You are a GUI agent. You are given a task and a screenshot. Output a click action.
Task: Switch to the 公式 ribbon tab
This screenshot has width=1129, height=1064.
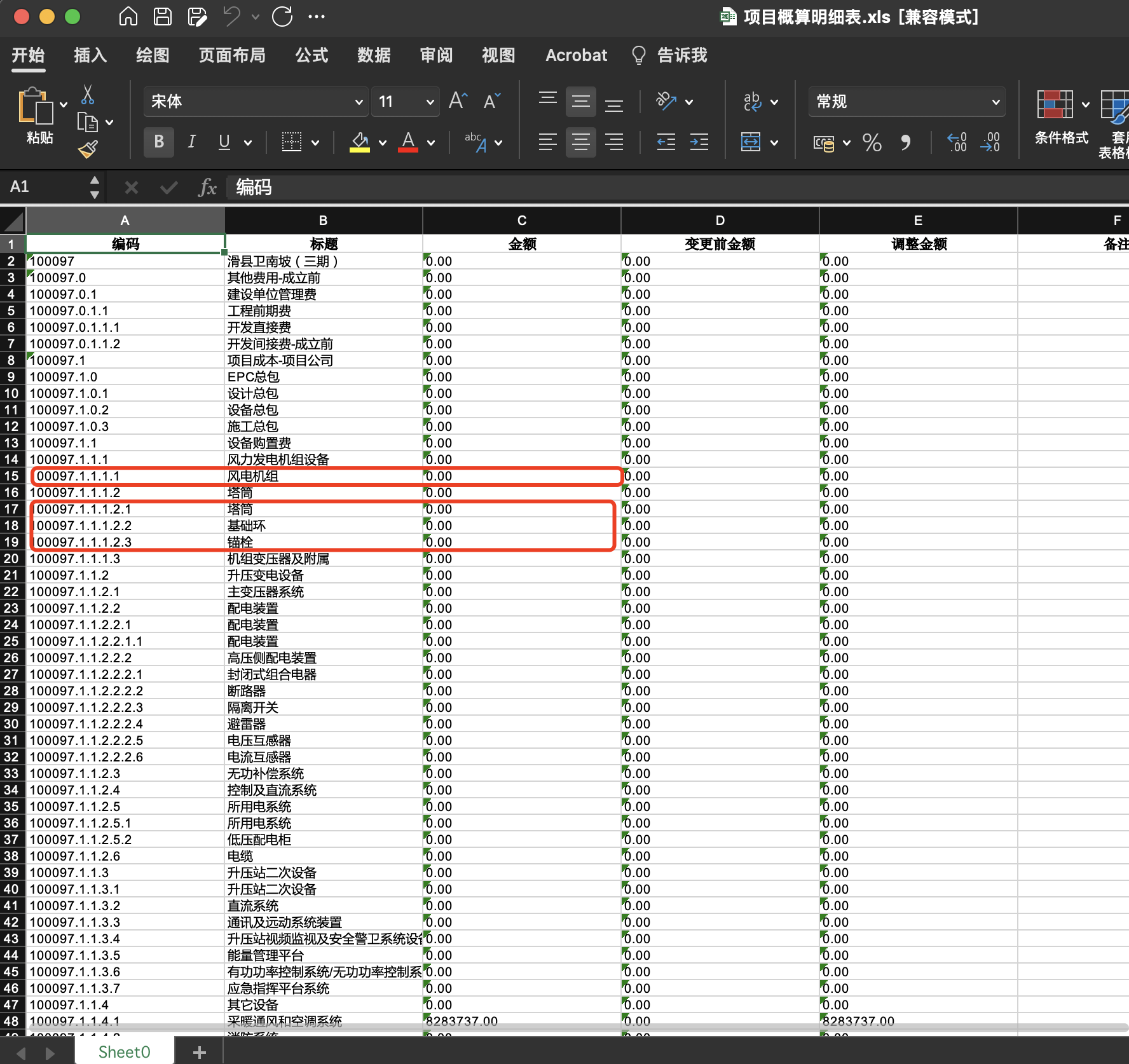pos(311,55)
